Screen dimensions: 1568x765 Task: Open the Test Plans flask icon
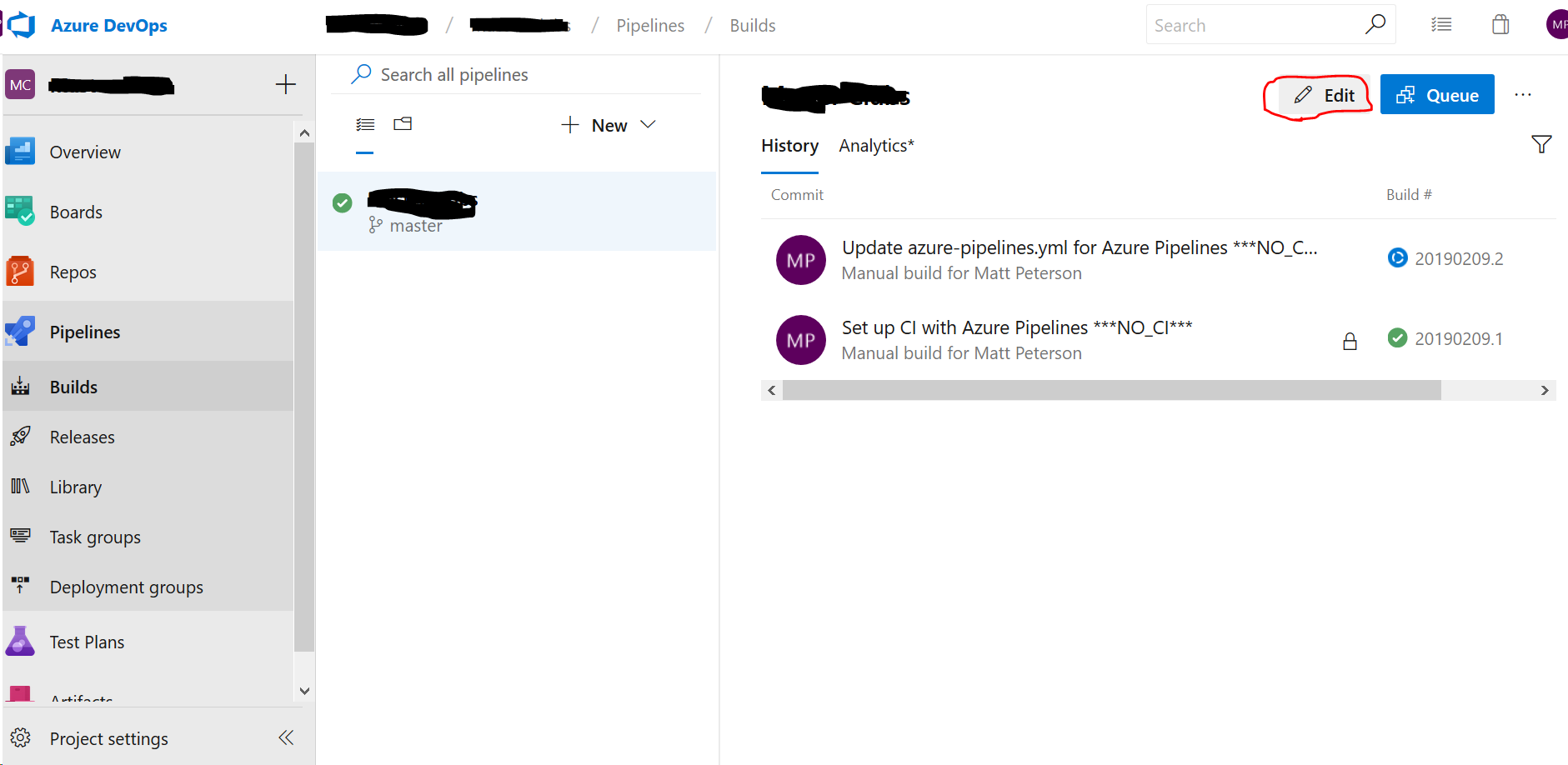[20, 642]
